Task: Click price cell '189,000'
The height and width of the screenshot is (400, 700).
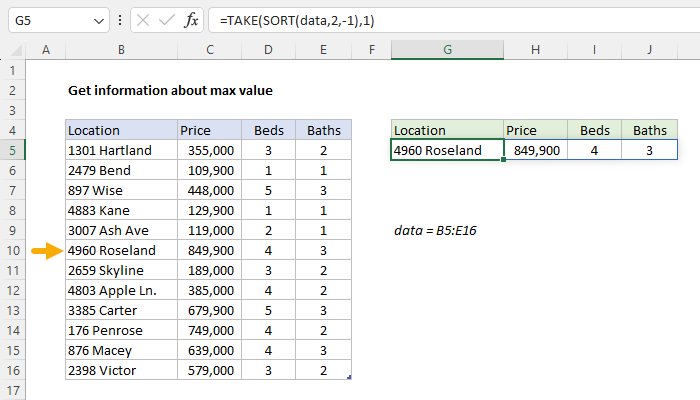Action: 209,270
